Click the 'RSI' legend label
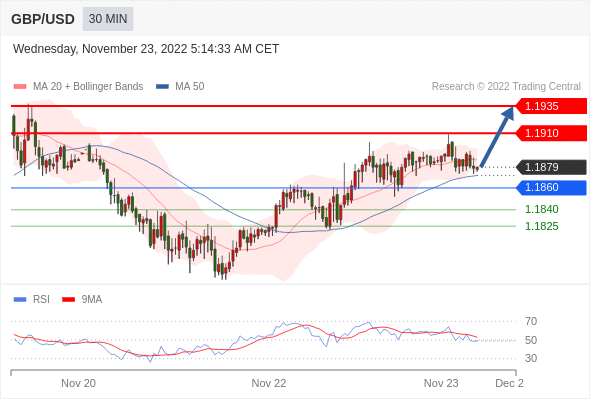 tap(41, 300)
